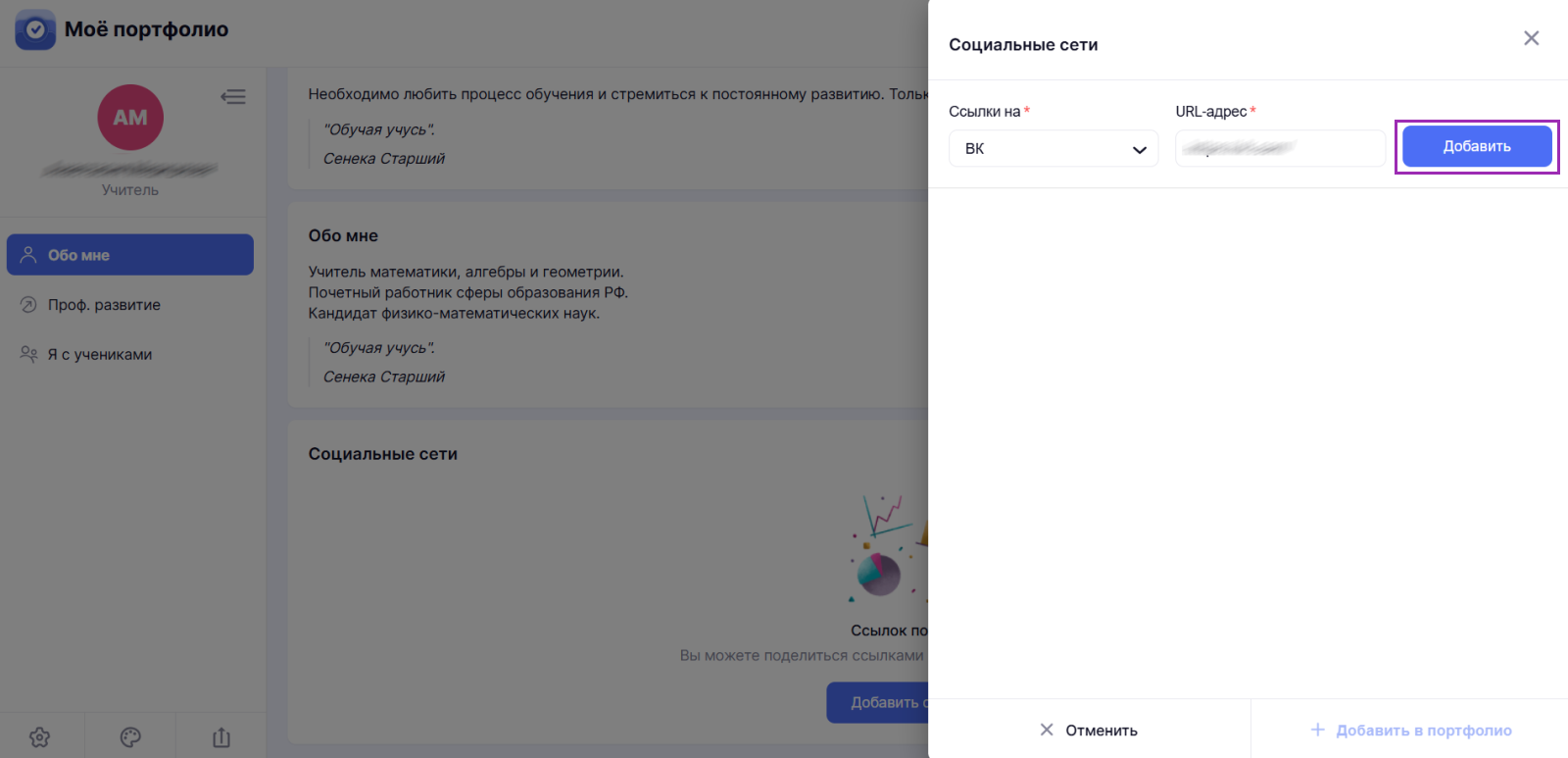The image size is (1568, 758).
Task: Click the AM avatar circle
Action: click(x=130, y=118)
